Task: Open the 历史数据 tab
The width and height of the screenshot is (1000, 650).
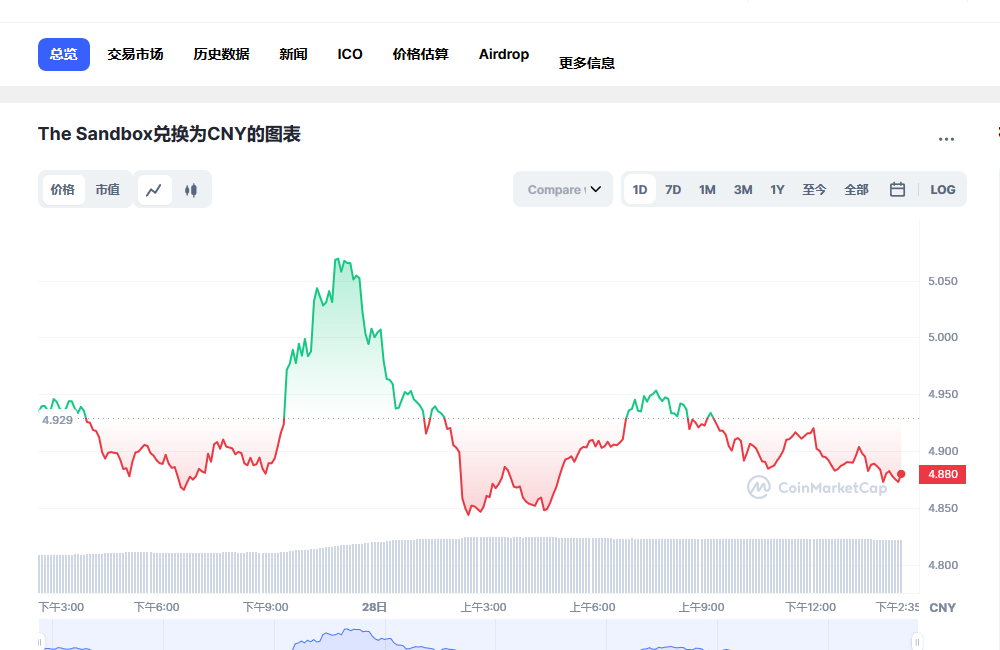Action: [x=221, y=54]
